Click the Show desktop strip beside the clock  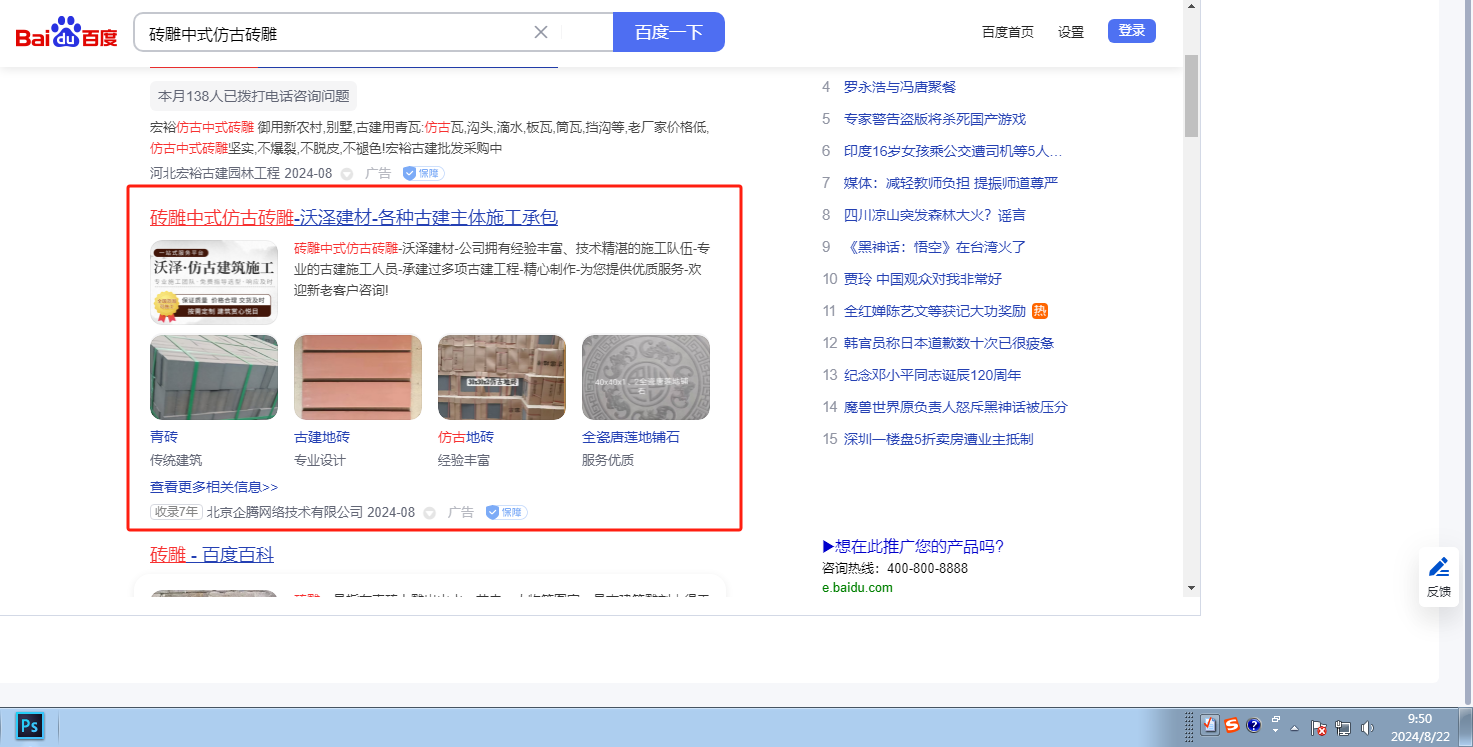click(x=1466, y=727)
